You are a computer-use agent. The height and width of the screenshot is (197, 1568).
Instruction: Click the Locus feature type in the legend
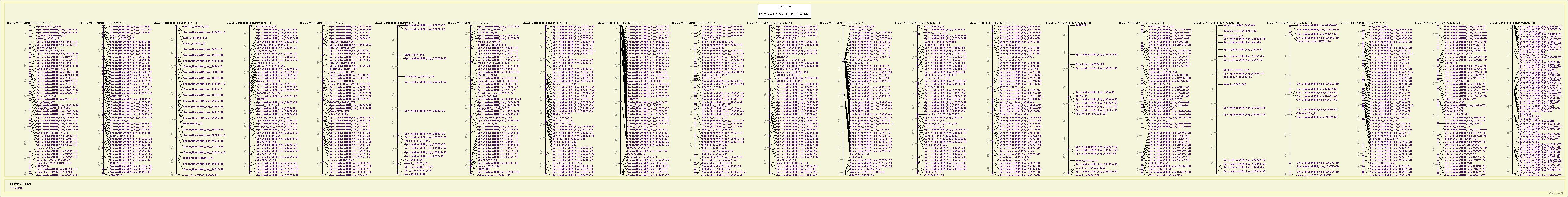[x=18, y=188]
